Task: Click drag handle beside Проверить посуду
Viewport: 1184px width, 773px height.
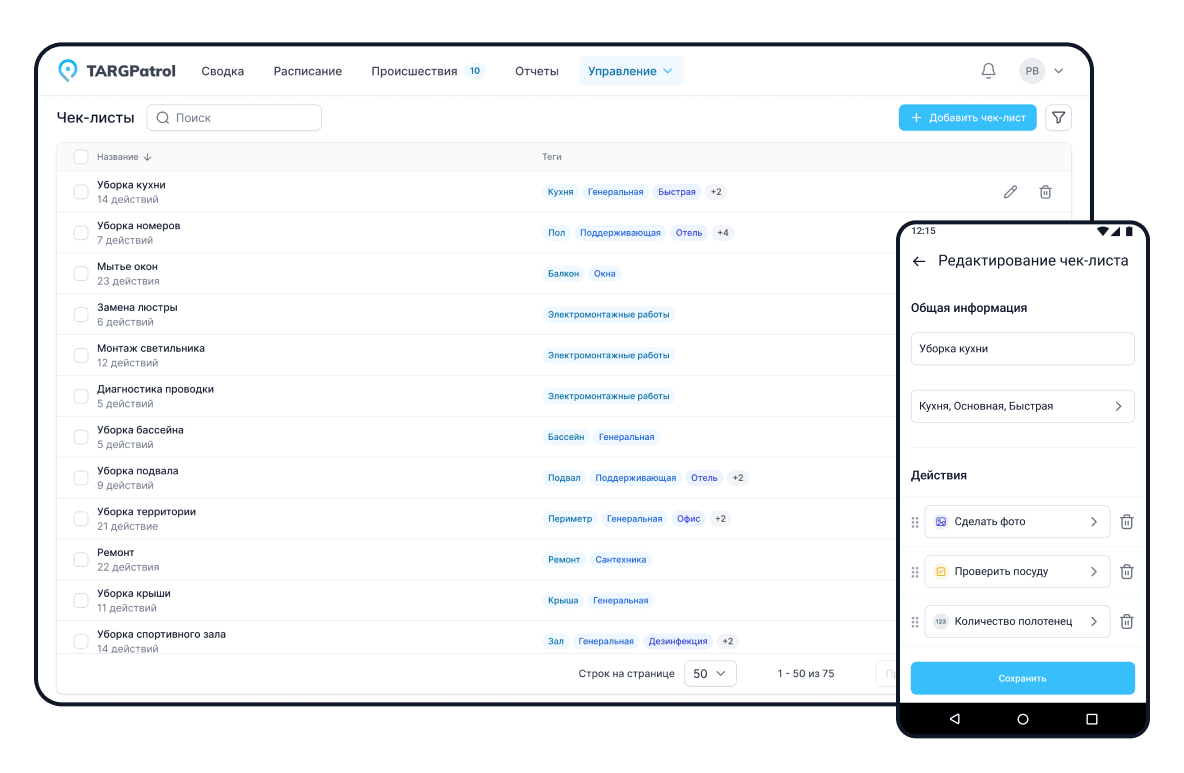Action: 915,572
